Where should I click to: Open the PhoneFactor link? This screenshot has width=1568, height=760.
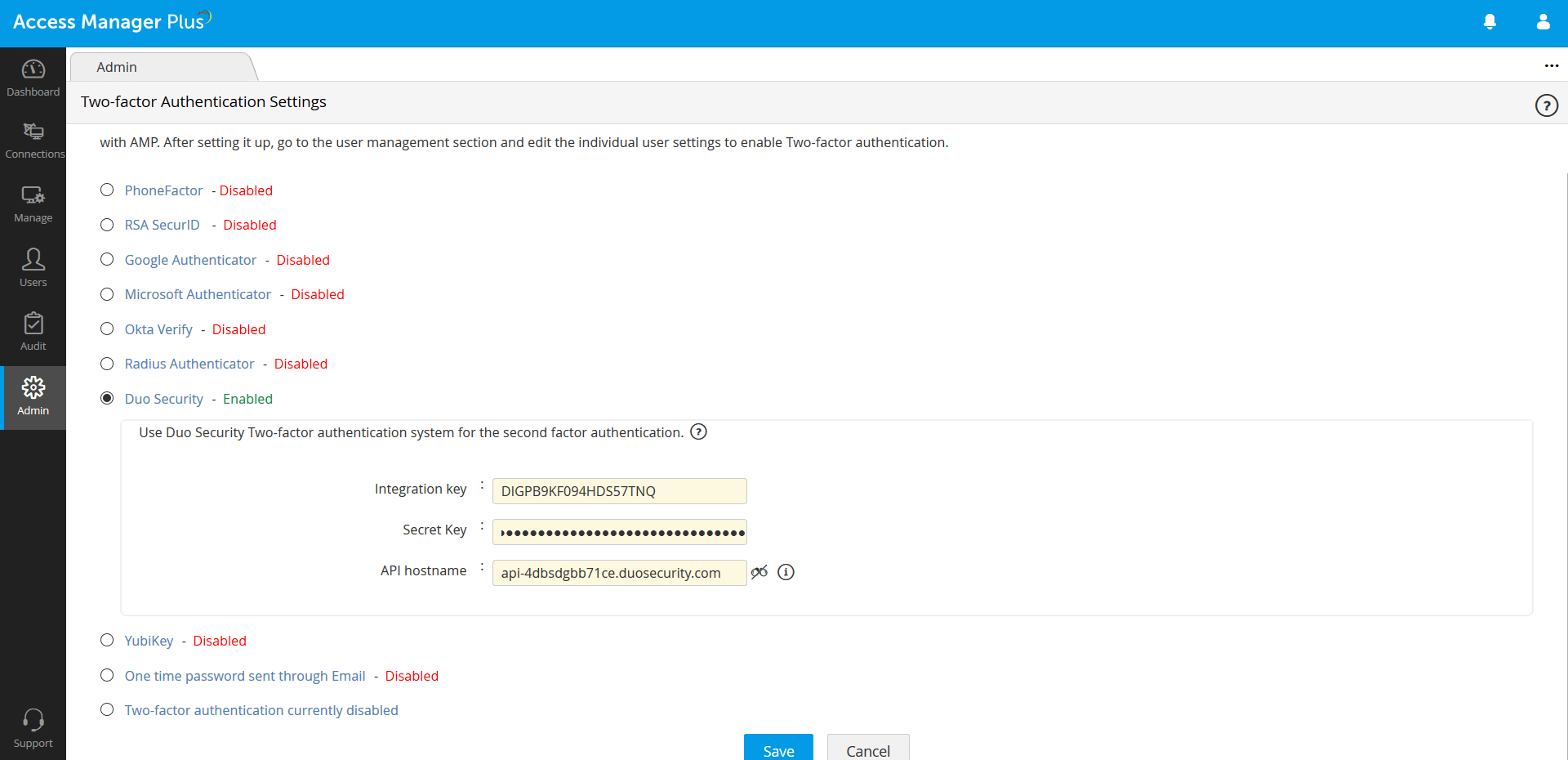click(x=163, y=190)
